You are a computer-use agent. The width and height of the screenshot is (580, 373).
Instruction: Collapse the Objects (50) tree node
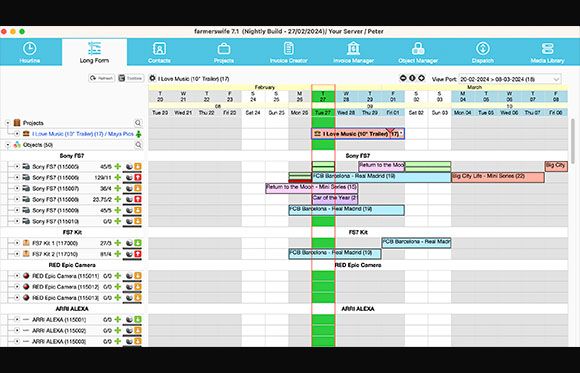point(8,145)
